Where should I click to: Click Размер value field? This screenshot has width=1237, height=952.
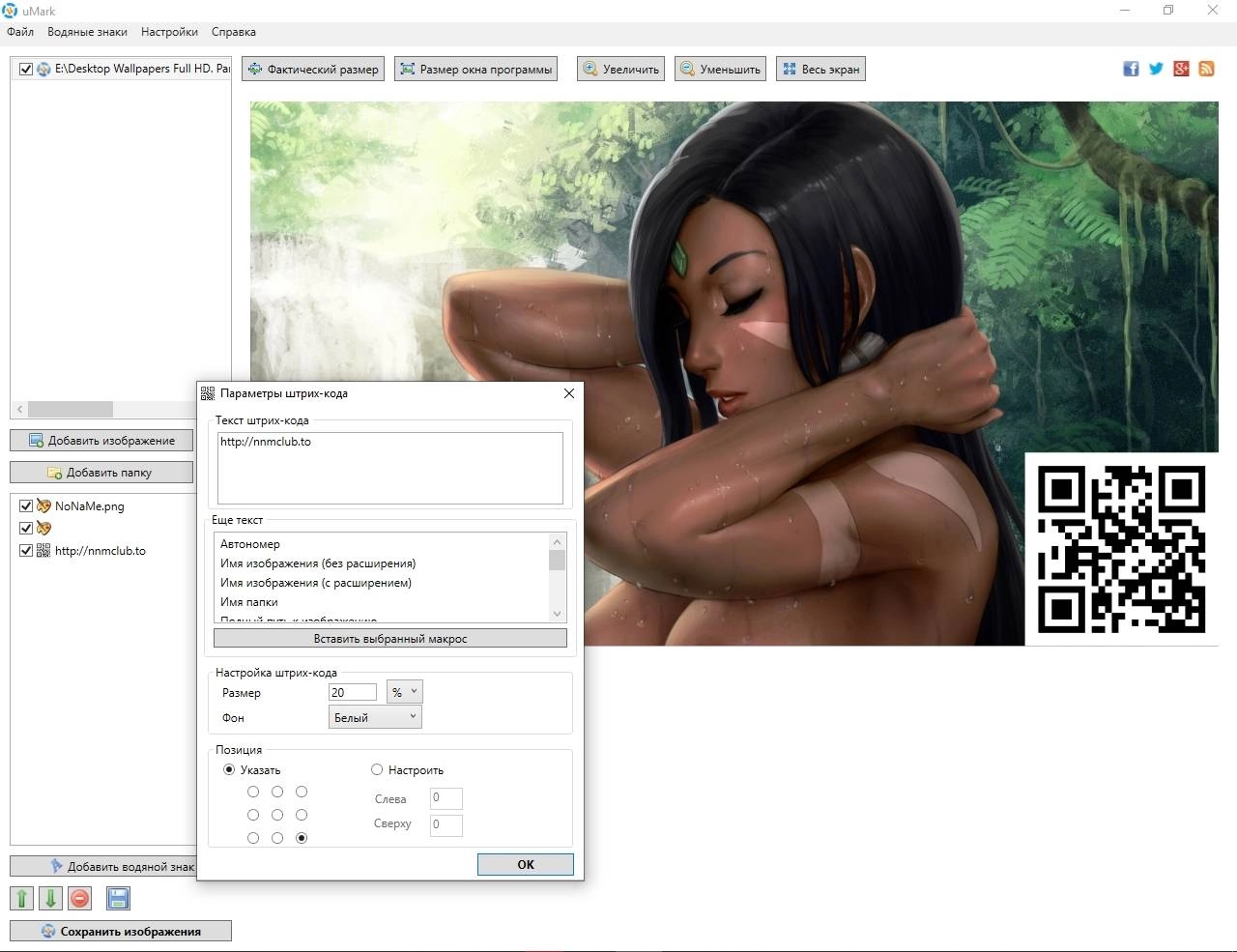[353, 692]
